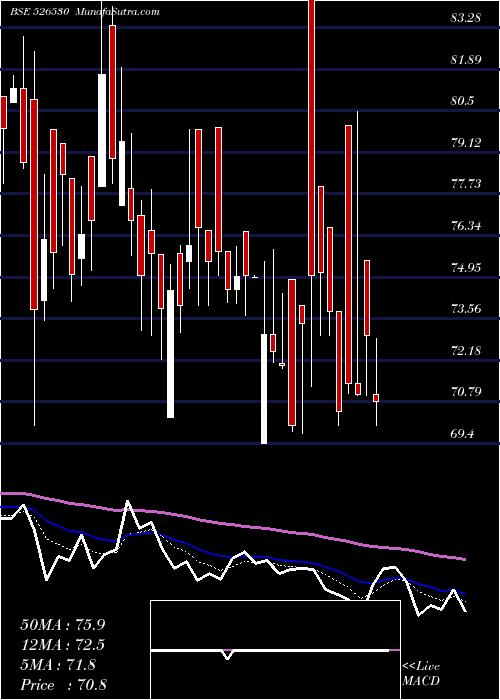The height and width of the screenshot is (700, 500).
Task: Click the BSE 526530 ticker label
Action: click(39, 12)
